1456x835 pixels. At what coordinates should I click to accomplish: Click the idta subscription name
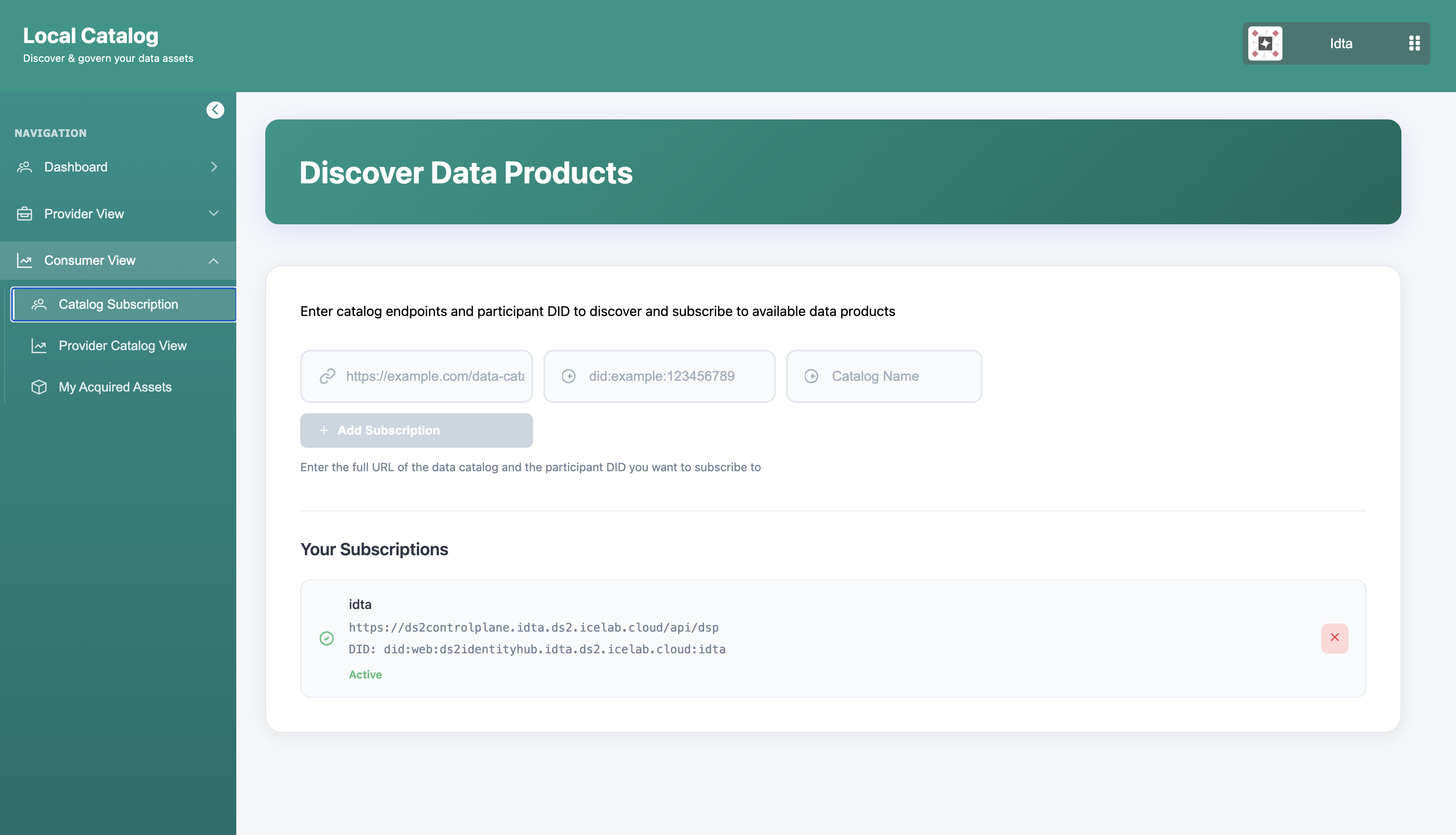click(x=360, y=604)
